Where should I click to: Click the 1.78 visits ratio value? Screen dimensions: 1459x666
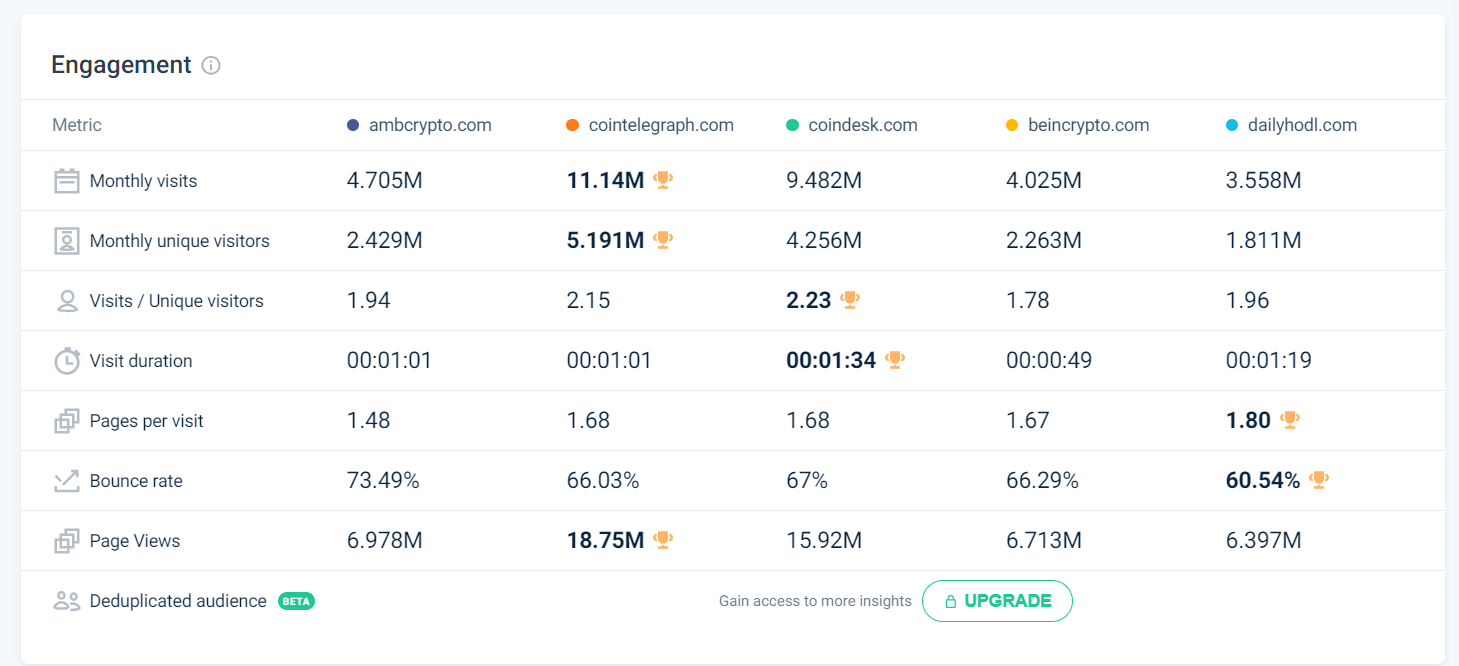(x=1028, y=301)
